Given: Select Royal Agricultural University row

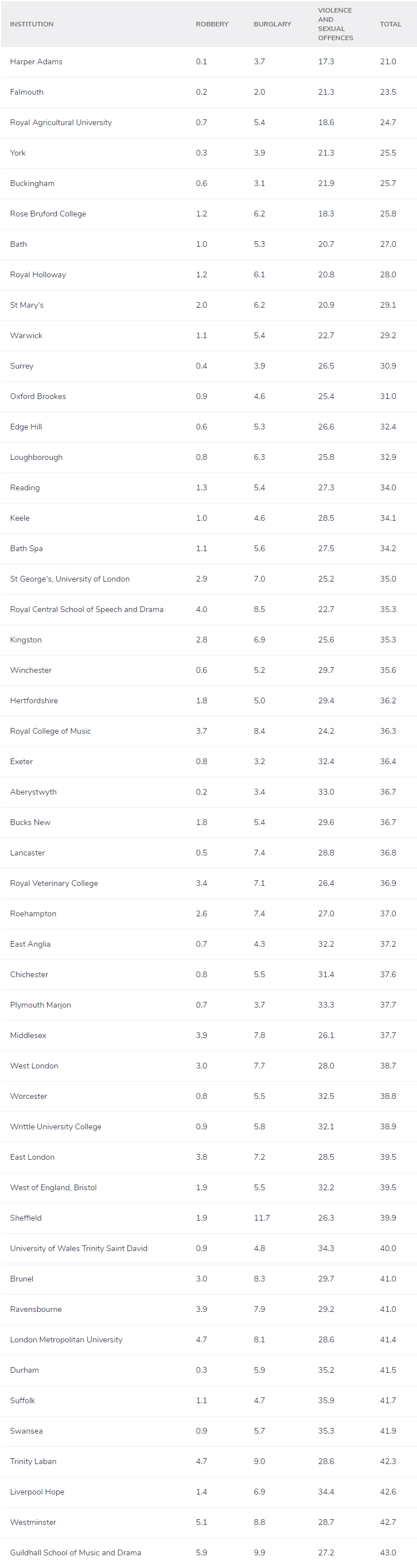Looking at the screenshot, I should point(61,122).
